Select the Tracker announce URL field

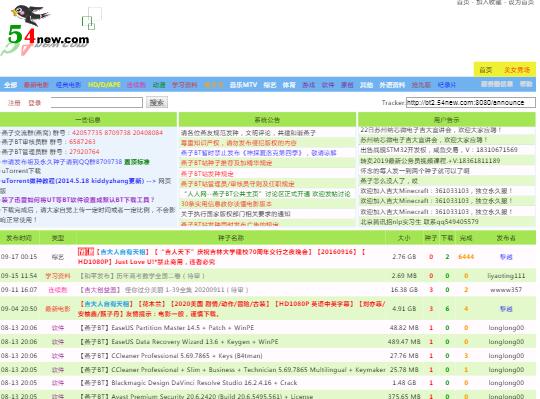click(x=471, y=102)
